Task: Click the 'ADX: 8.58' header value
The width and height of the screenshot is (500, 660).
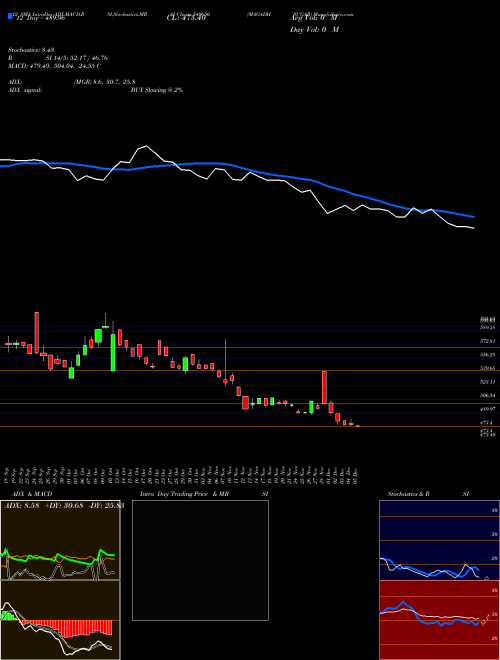Action: tap(21, 506)
